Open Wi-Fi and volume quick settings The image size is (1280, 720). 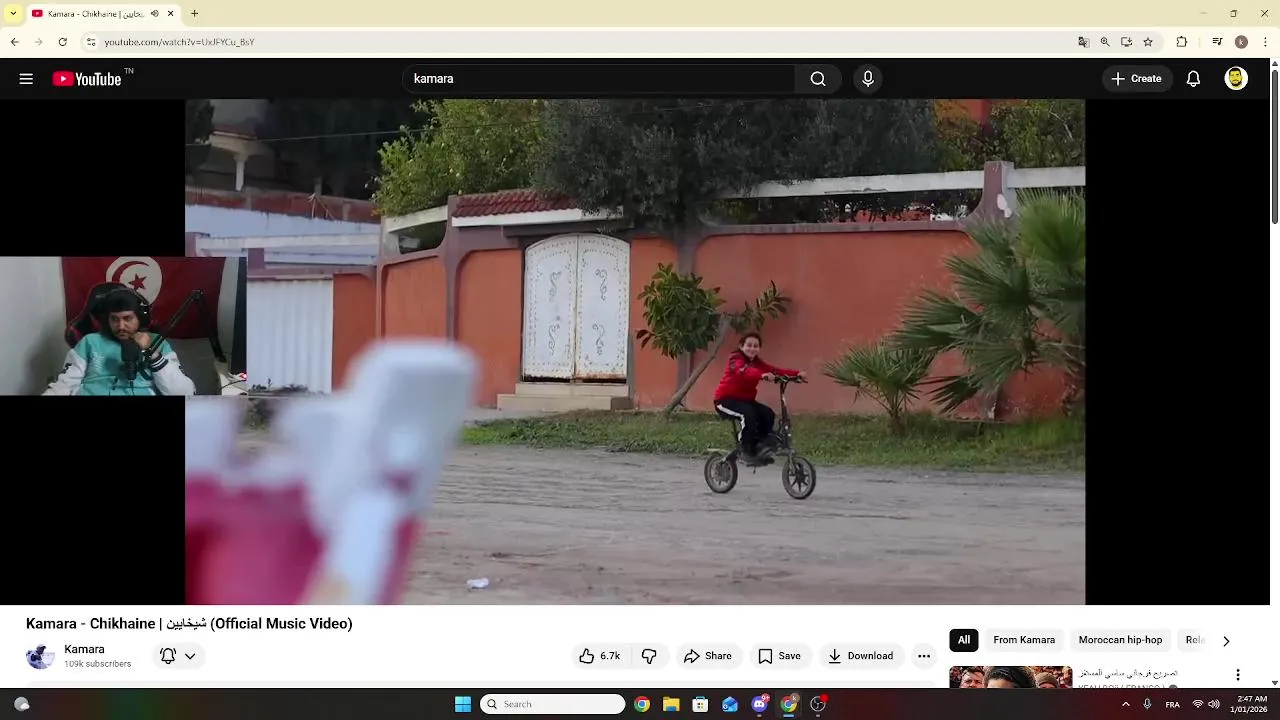(x=1206, y=704)
